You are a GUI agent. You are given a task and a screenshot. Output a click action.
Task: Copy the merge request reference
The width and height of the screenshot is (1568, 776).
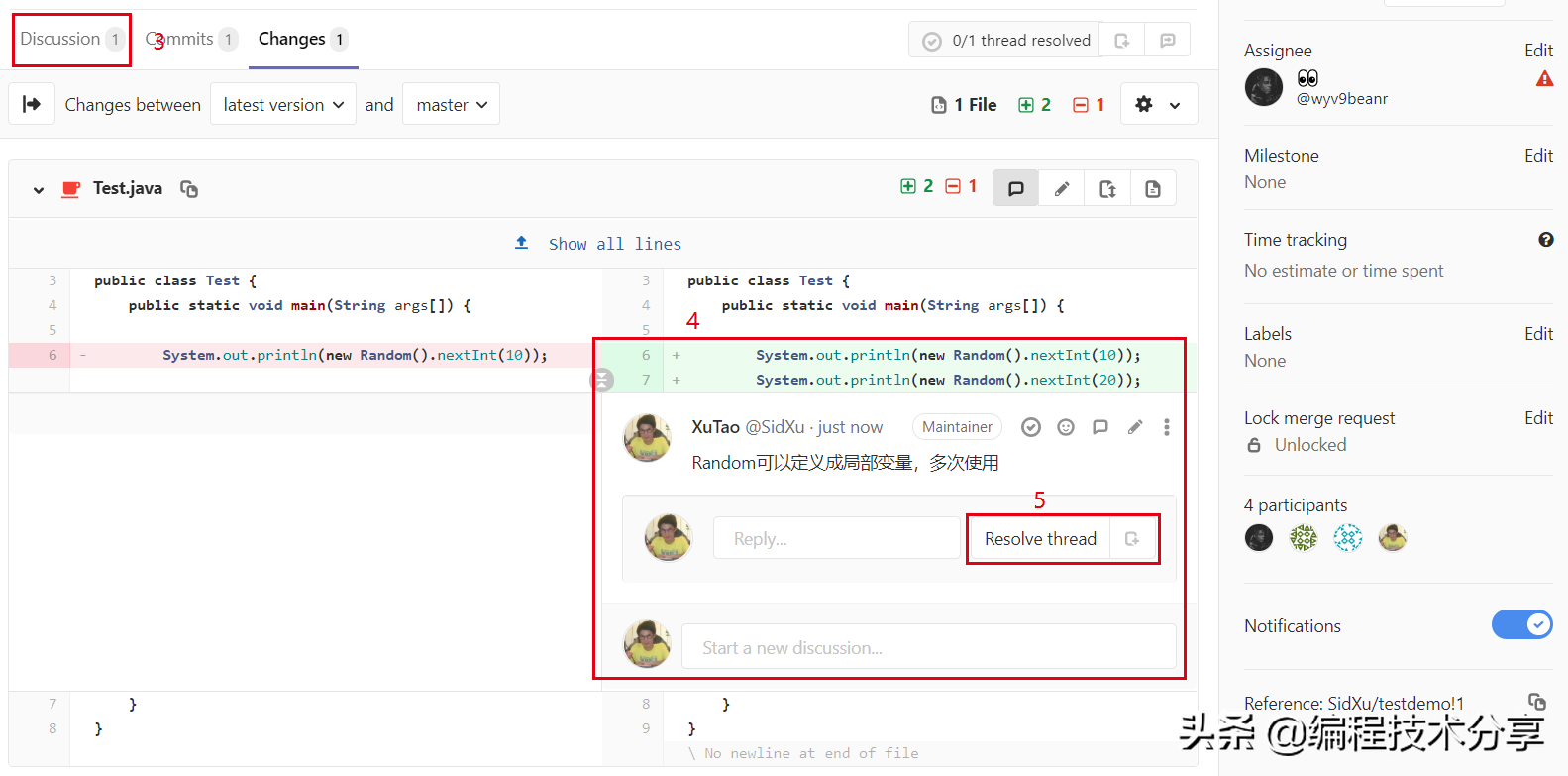pos(1537,701)
